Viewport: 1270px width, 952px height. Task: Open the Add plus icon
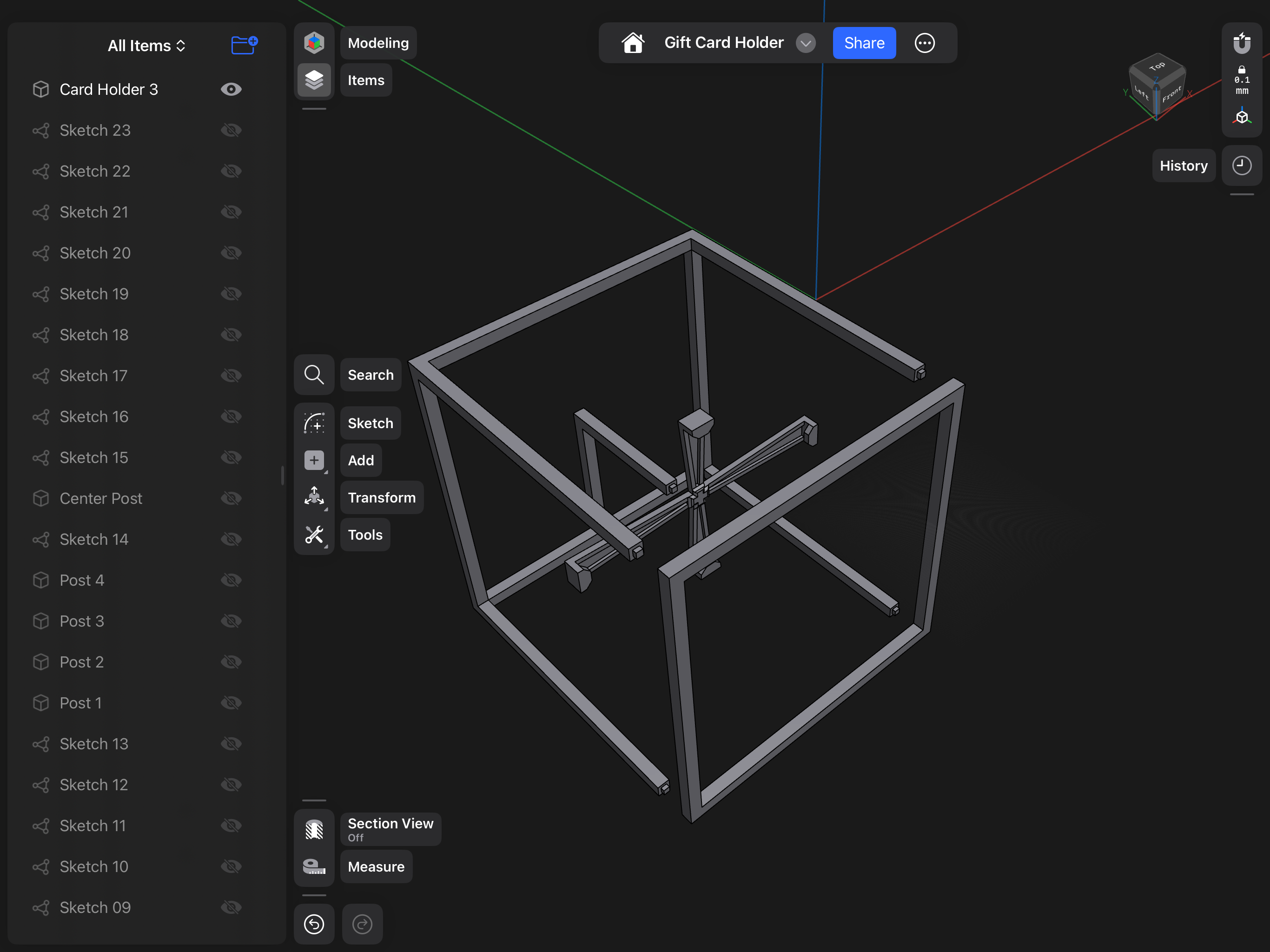point(314,460)
